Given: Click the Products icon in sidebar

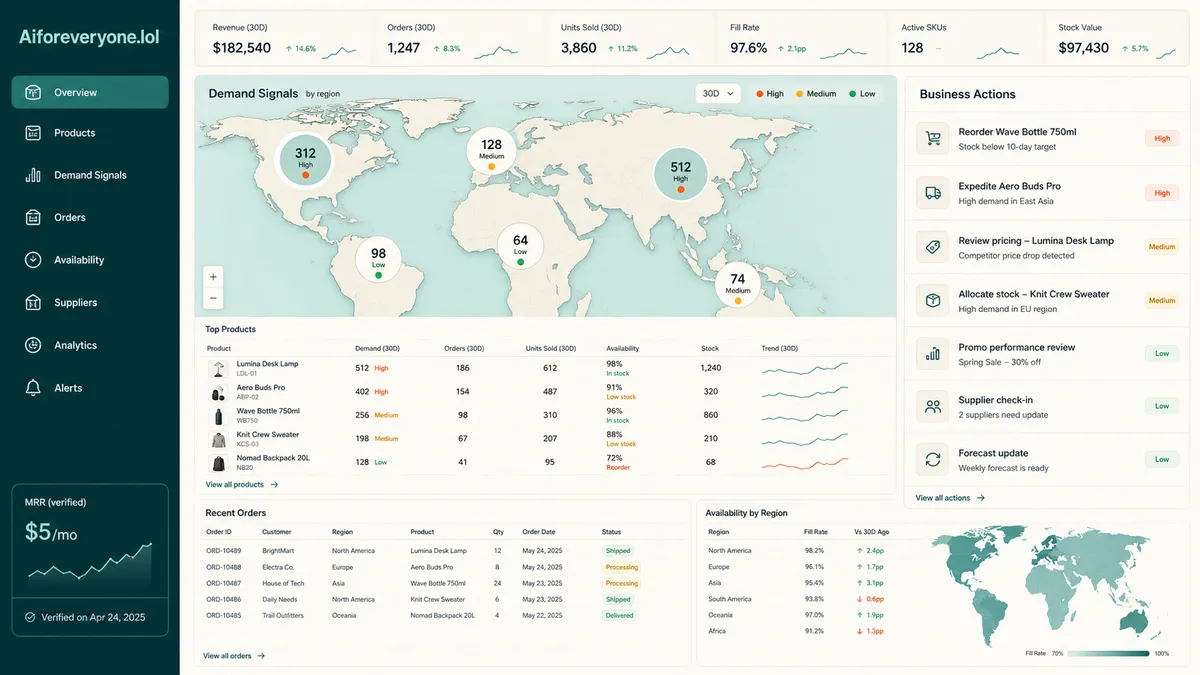Looking at the screenshot, I should tap(33, 133).
